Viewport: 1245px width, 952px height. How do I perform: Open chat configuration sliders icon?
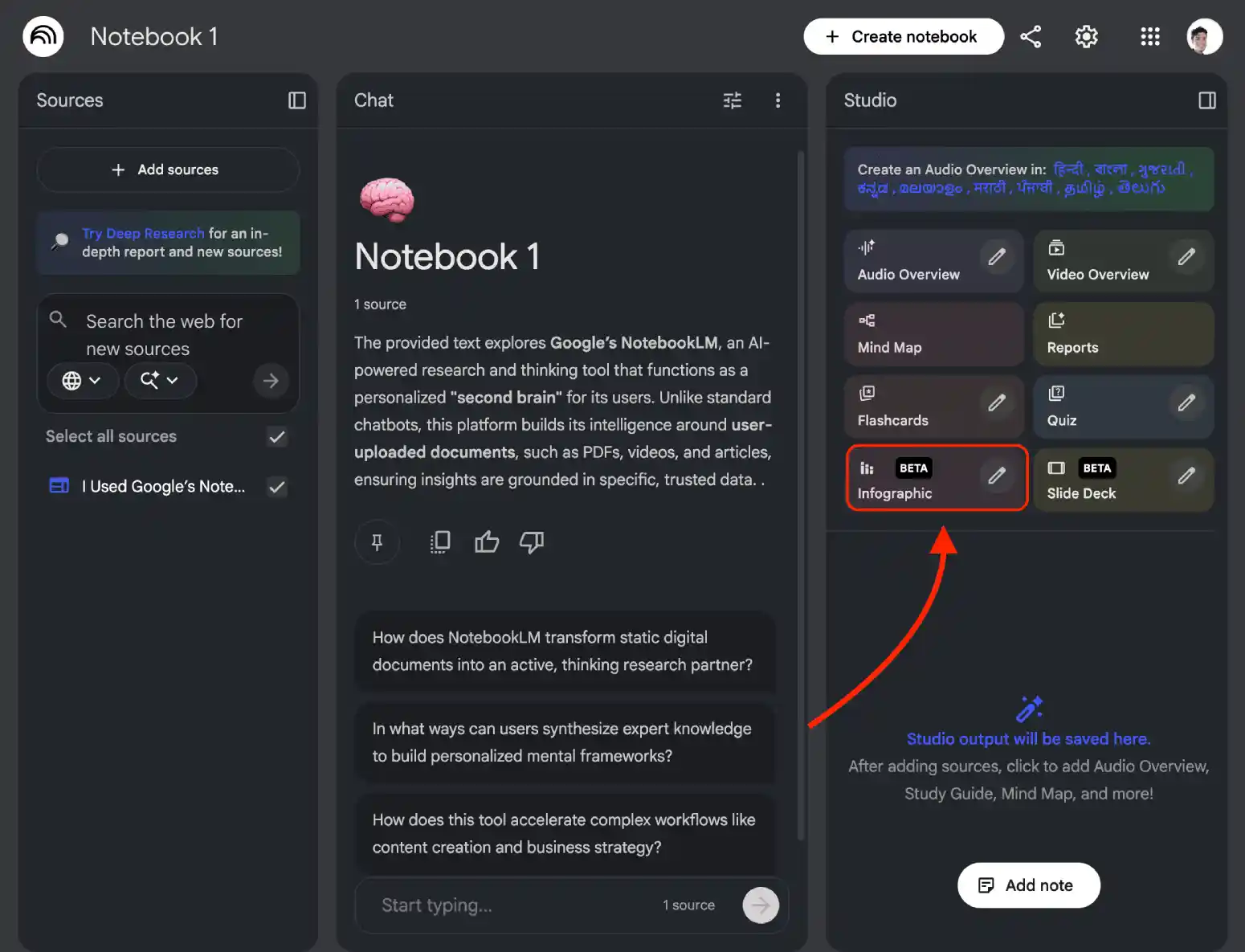tap(732, 100)
